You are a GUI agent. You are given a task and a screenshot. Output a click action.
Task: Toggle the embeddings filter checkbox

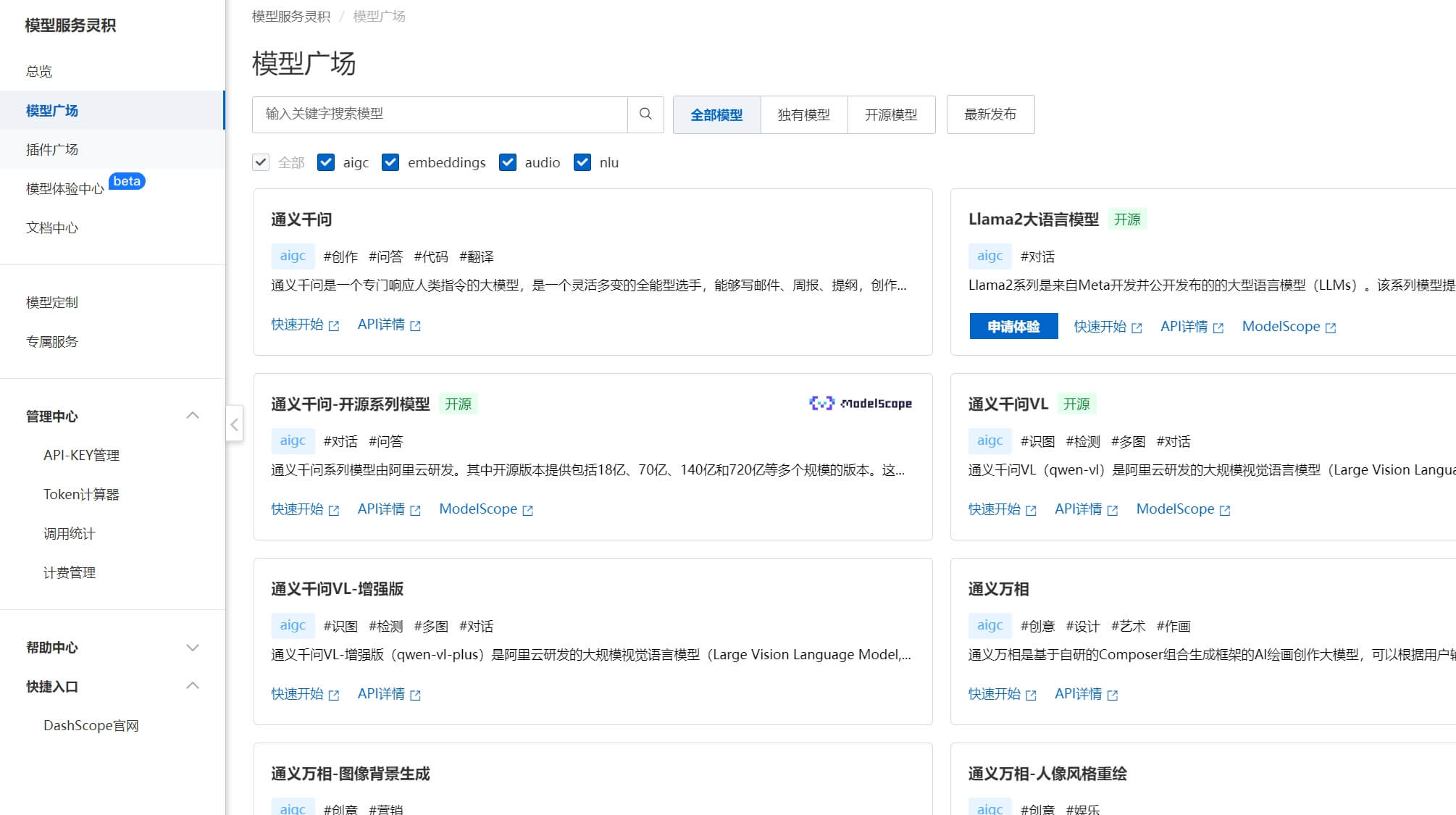click(x=390, y=162)
